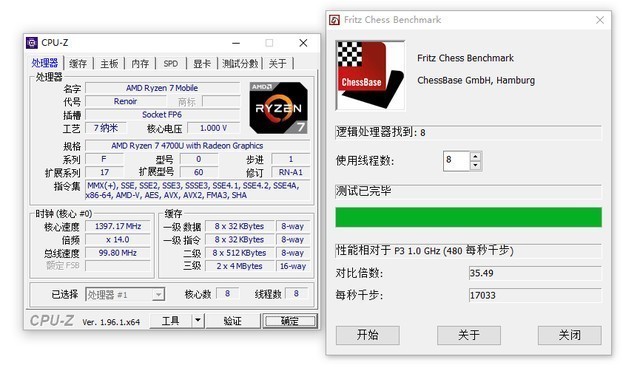This screenshot has height=368, width=640.
Task: Click the 关于 button in Fritz Benchmark
Action: [x=469, y=335]
